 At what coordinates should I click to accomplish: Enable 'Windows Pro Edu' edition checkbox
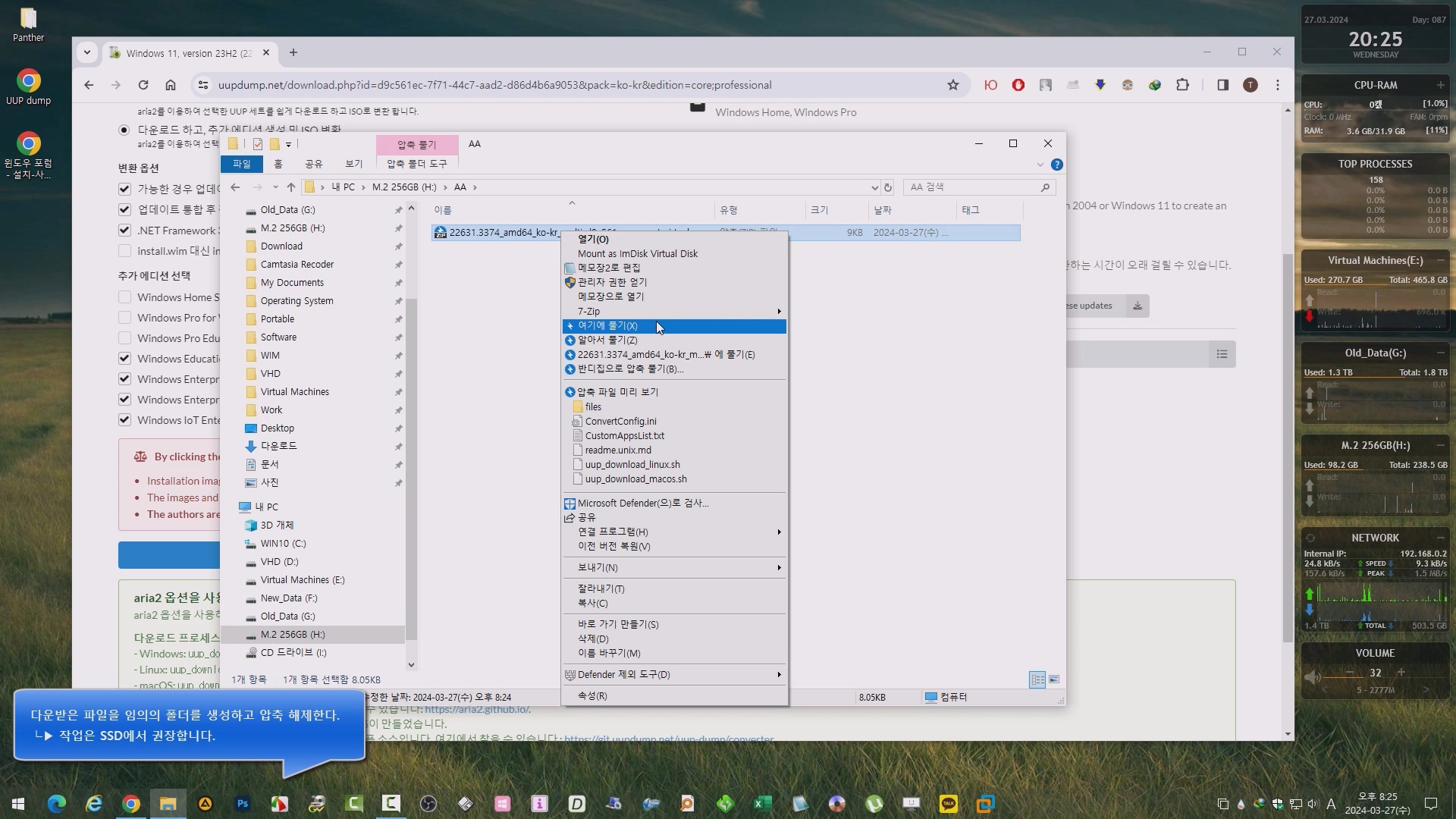point(125,338)
